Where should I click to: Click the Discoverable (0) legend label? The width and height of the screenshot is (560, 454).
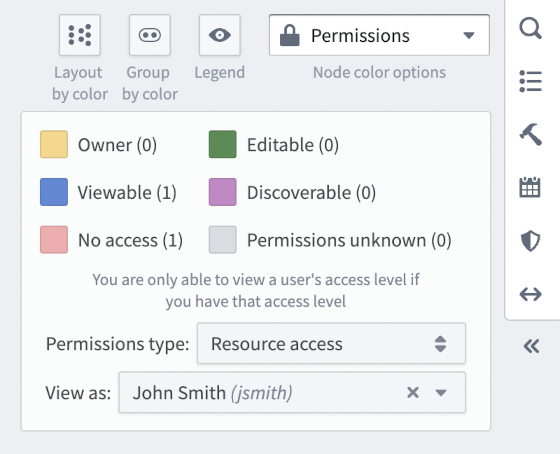pos(311,193)
